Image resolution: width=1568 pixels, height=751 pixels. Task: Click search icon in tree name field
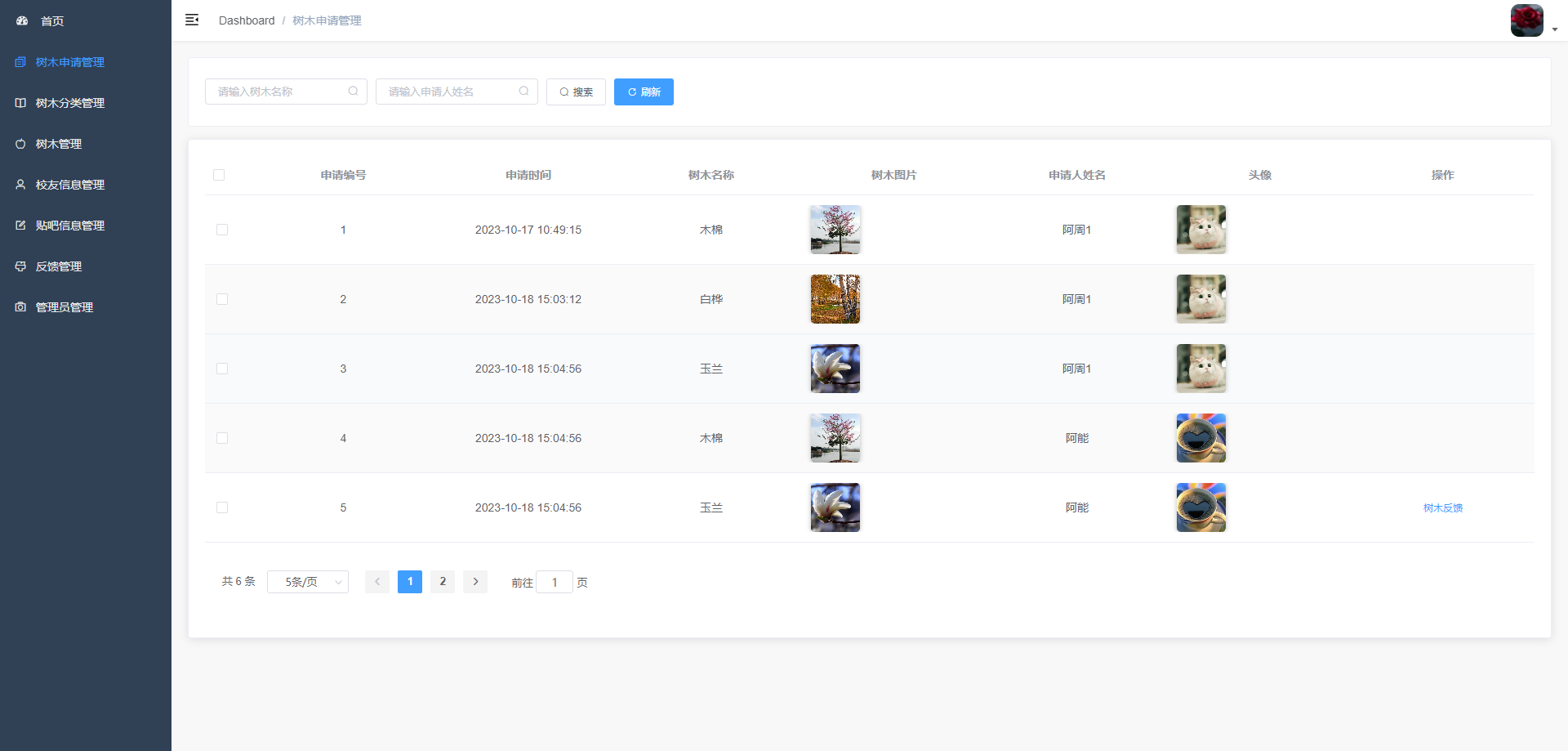[x=353, y=92]
